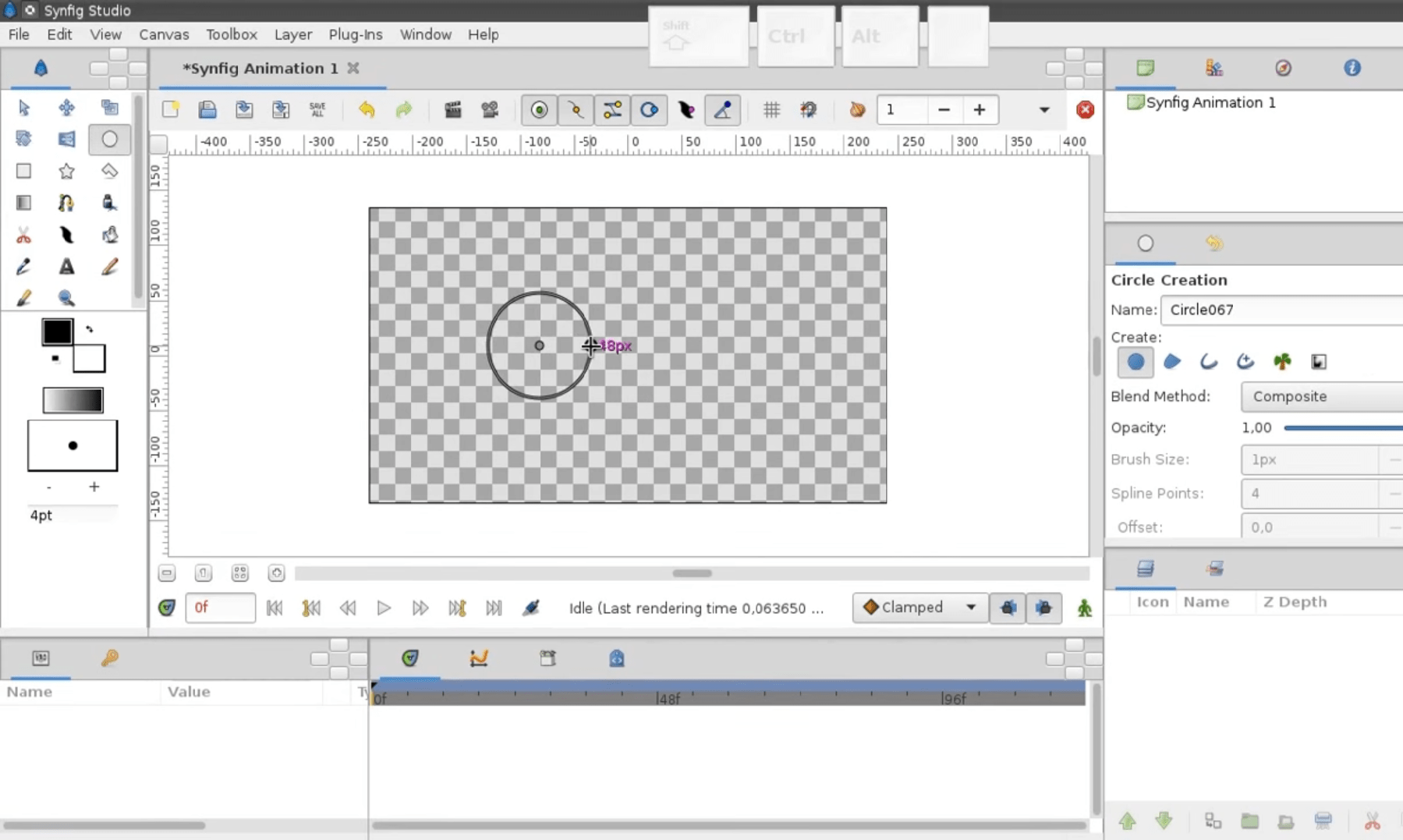Click inside the current time field

221,608
